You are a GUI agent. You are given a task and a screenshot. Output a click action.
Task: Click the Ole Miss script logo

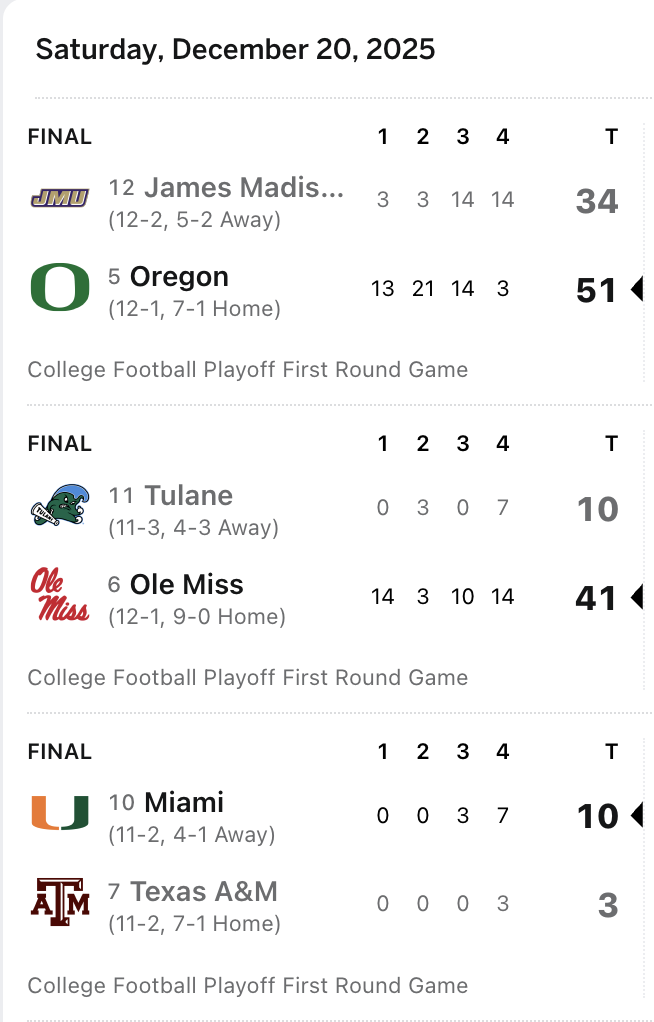point(60,594)
